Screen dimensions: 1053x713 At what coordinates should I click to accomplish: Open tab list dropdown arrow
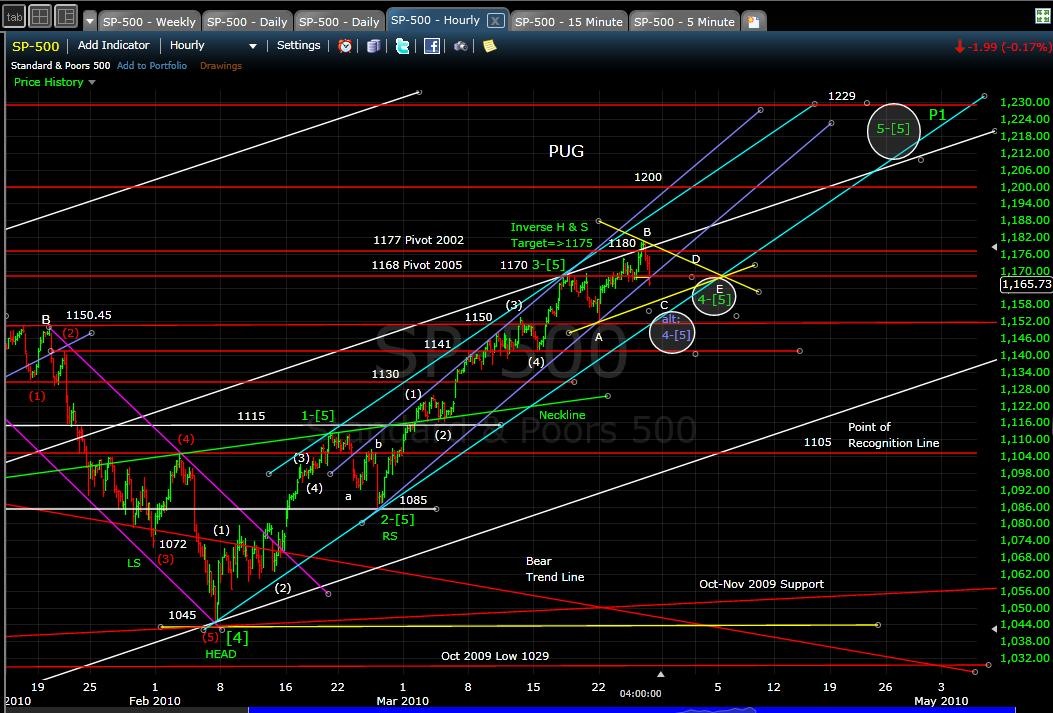coord(90,21)
